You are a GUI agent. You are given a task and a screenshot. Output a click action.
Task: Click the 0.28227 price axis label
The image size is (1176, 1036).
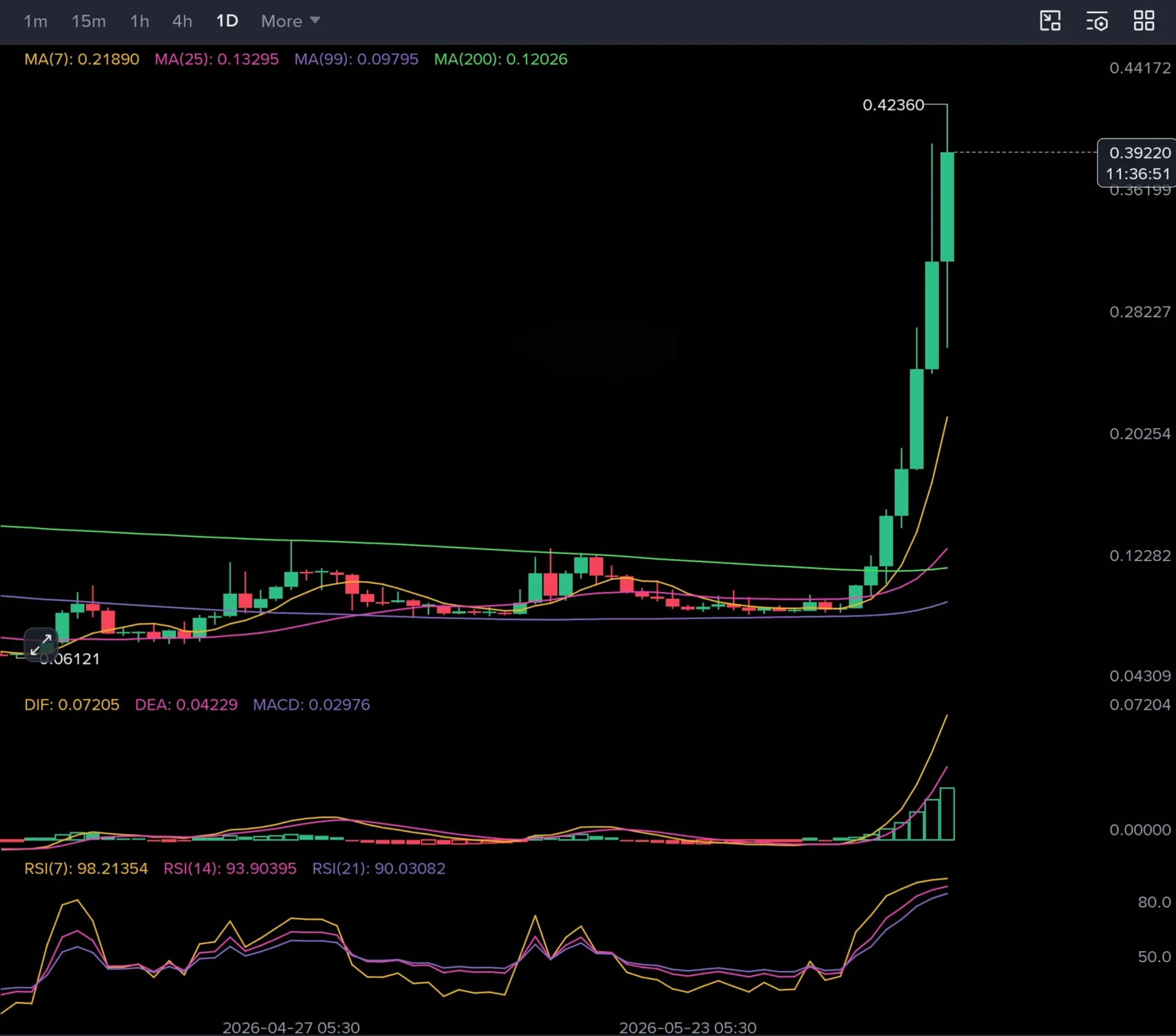(x=1140, y=312)
